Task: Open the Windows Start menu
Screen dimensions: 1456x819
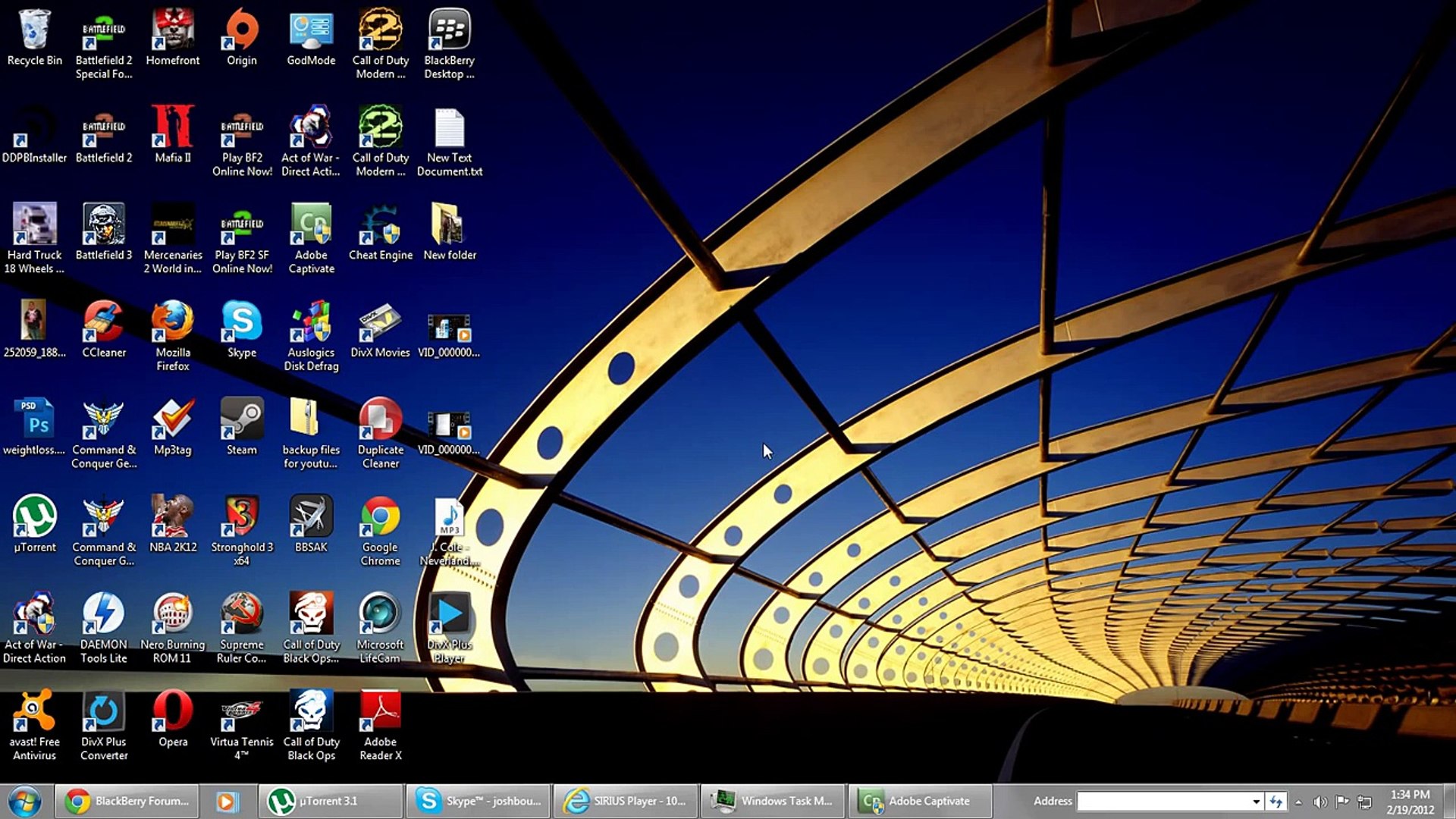Action: pyautogui.click(x=24, y=802)
